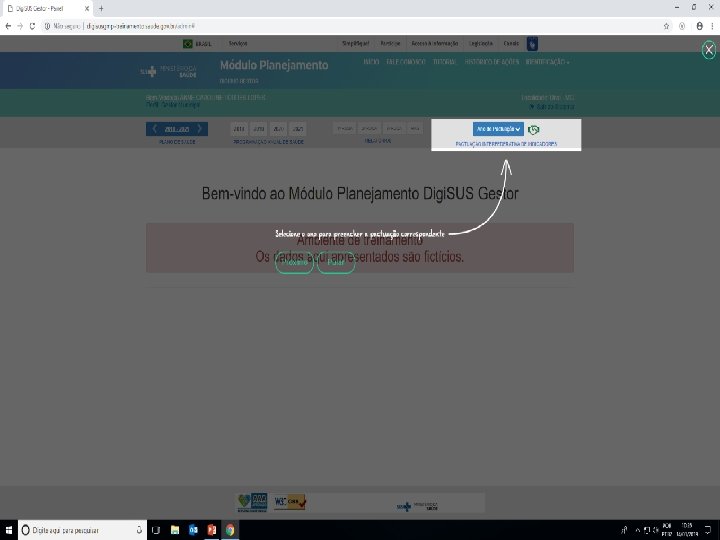Go to previous health plan period arrow
720x540 pixels.
[154, 129]
